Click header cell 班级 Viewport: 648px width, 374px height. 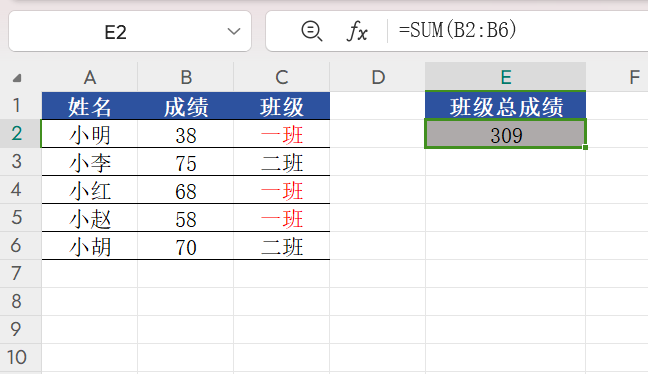[282, 106]
